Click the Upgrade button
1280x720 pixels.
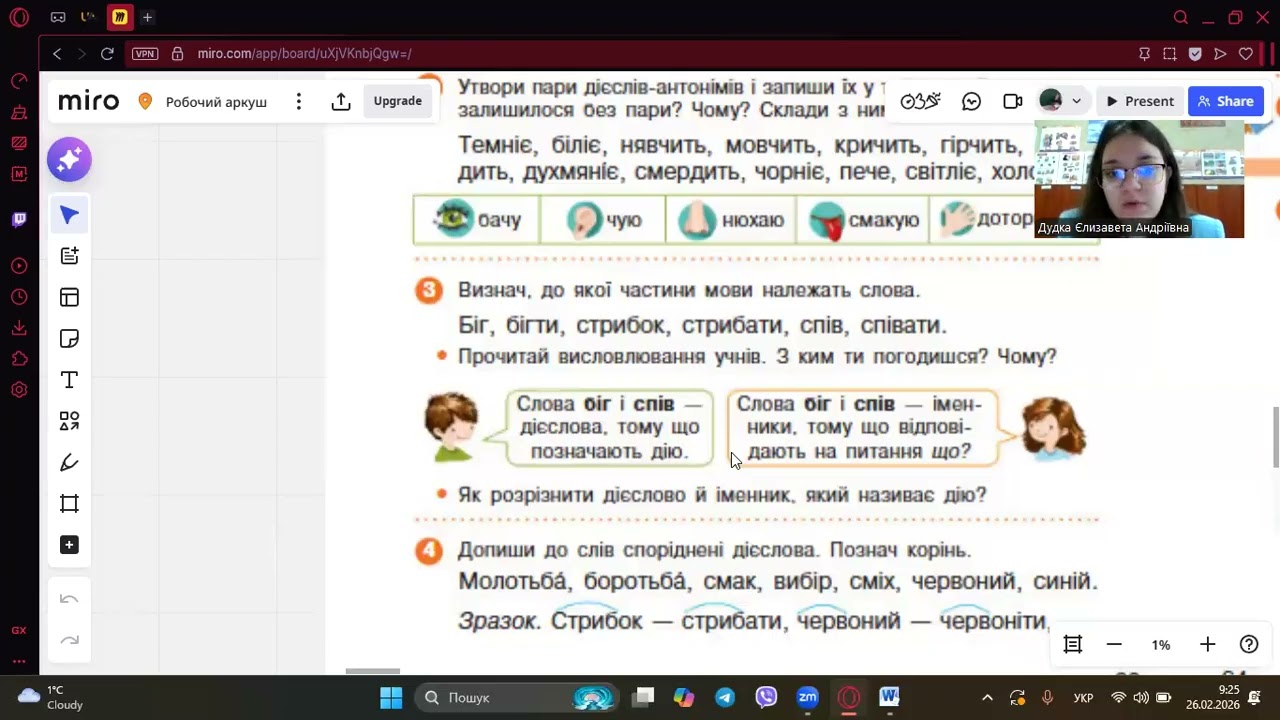398,101
